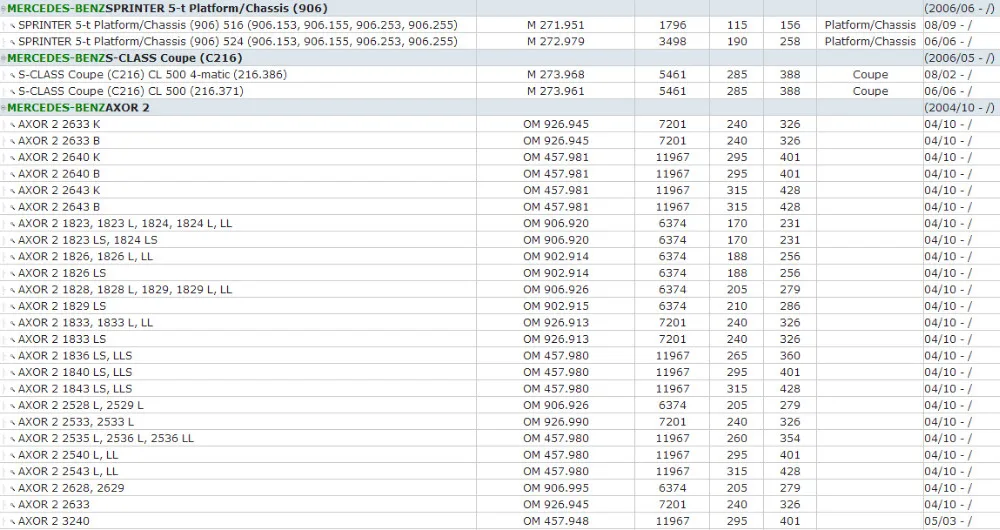Click the arrow icon beside AXOR 2 2643 K
The image size is (1000, 530).
[12, 191]
